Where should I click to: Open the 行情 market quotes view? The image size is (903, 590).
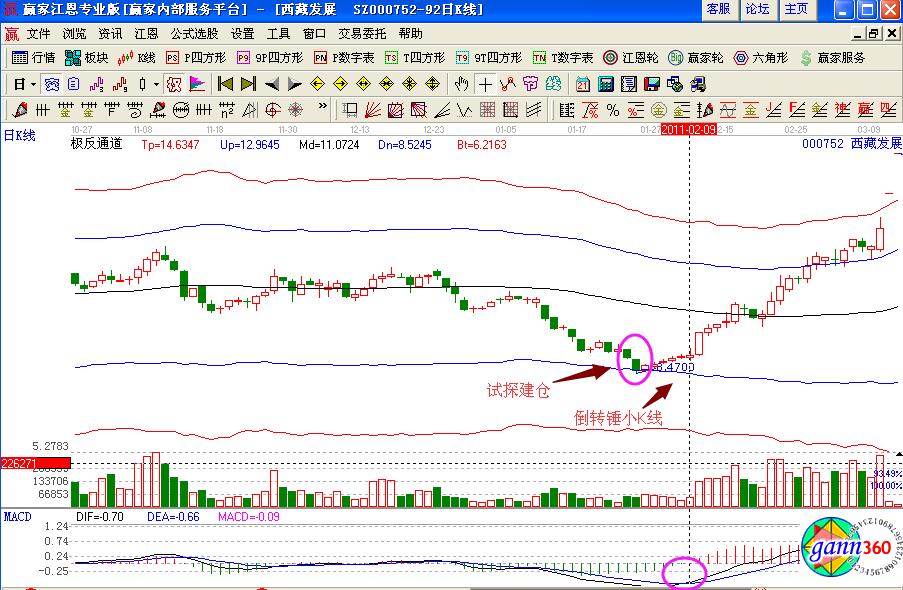33,58
